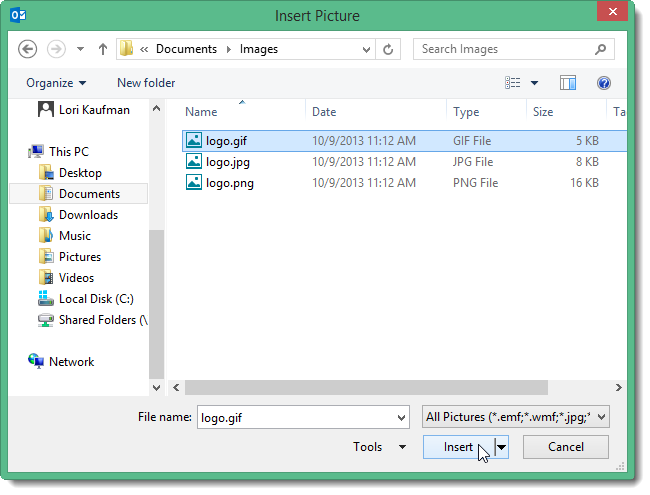Select the logo.jpg file

tap(404, 162)
